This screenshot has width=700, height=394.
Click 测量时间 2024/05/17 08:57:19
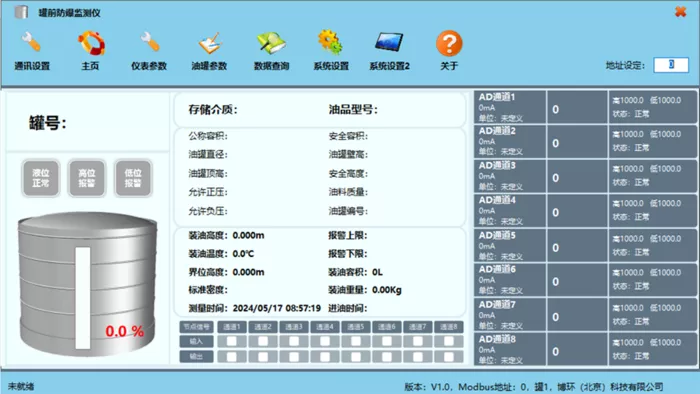(277, 308)
